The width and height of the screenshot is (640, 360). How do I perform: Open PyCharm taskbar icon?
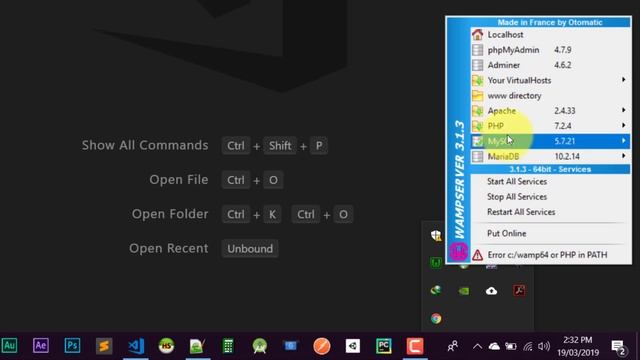pyautogui.click(x=384, y=346)
